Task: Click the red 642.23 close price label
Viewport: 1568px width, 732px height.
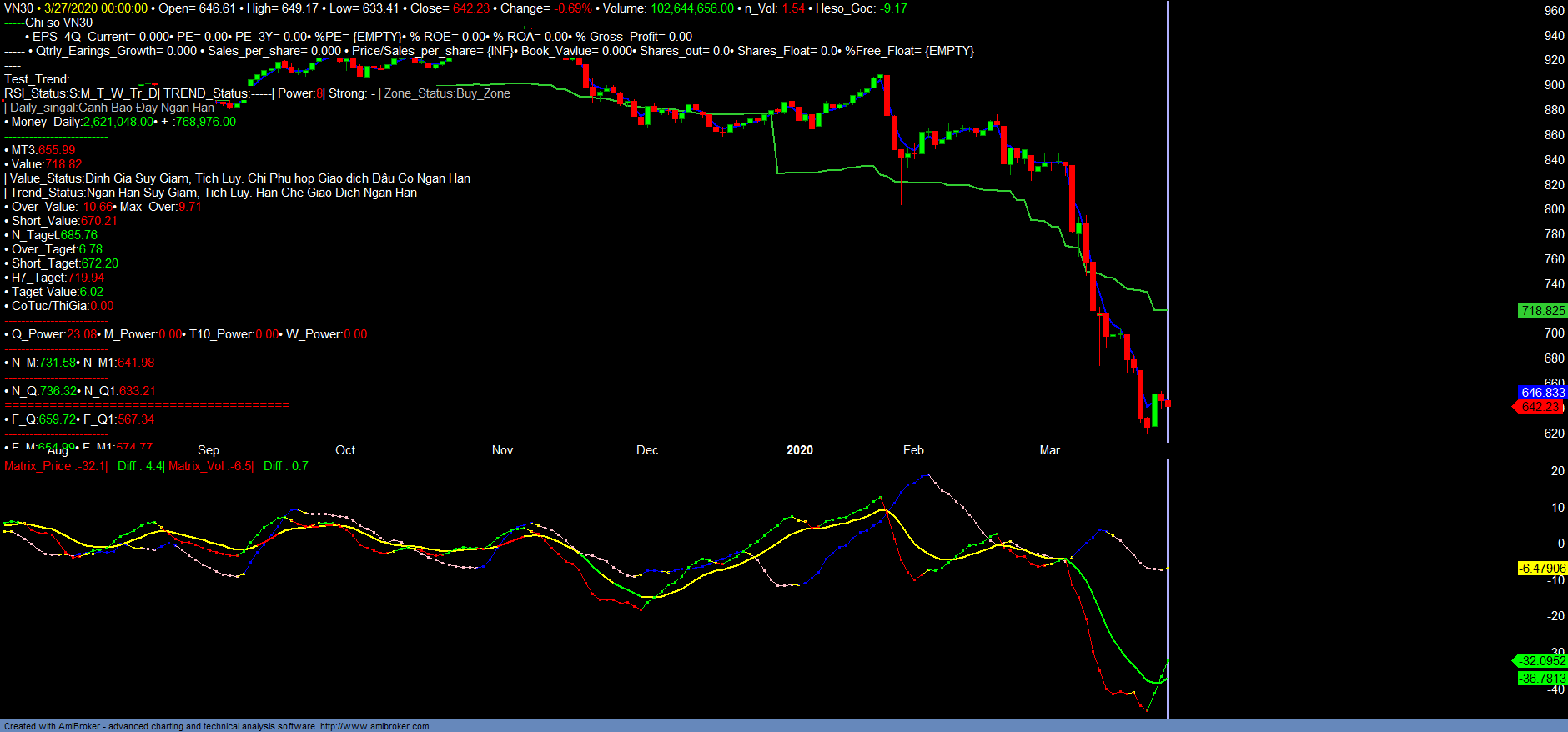Action: (x=1540, y=407)
